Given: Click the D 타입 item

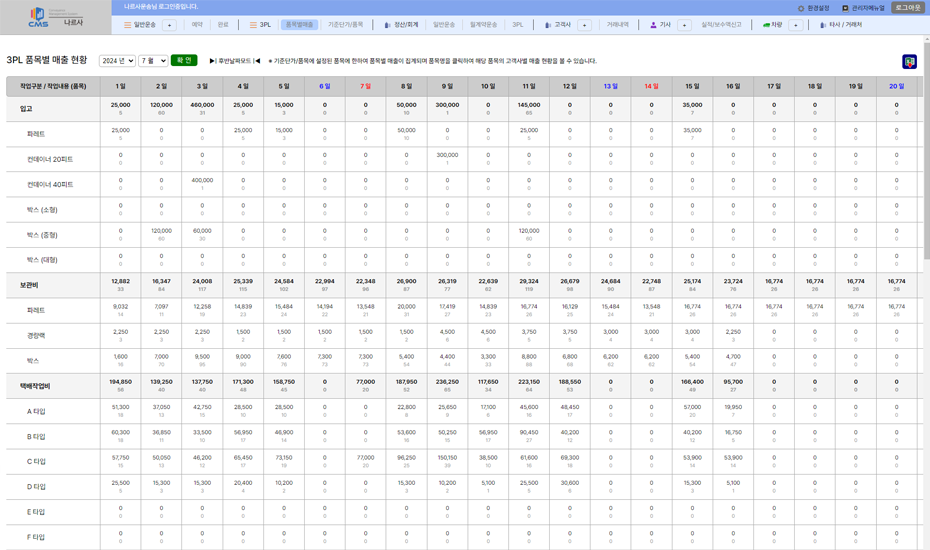Looking at the screenshot, I should [36, 487].
